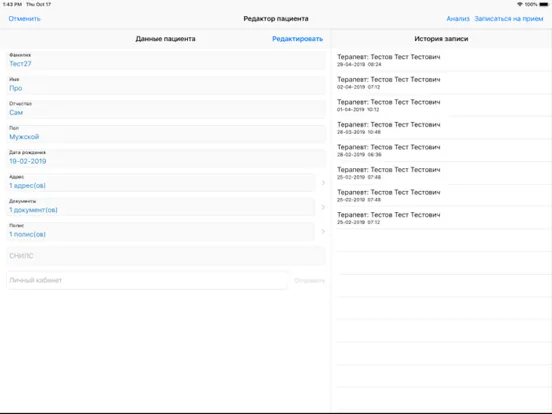Click the СНИЛС input field
This screenshot has width=552, height=414.
(x=166, y=256)
